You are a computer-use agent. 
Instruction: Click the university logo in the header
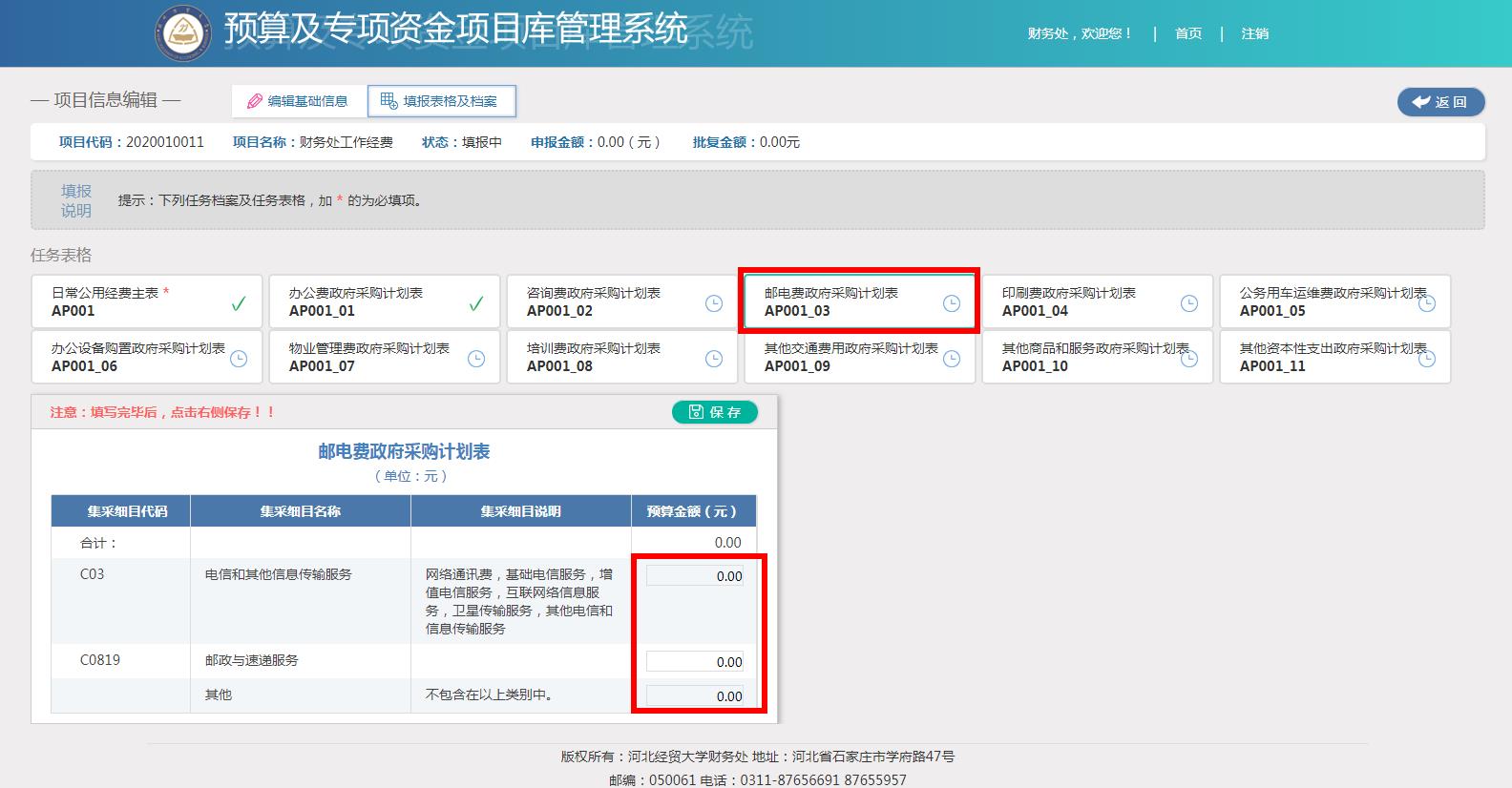[x=182, y=32]
